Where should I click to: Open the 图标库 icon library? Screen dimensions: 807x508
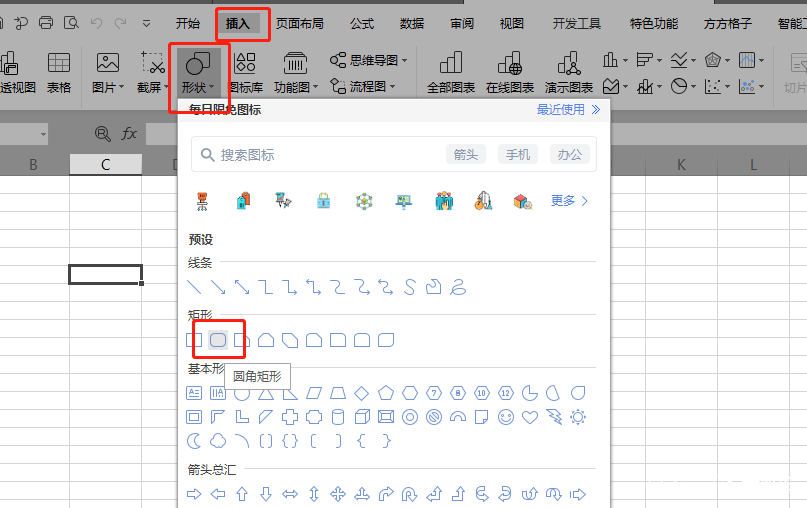[245, 73]
